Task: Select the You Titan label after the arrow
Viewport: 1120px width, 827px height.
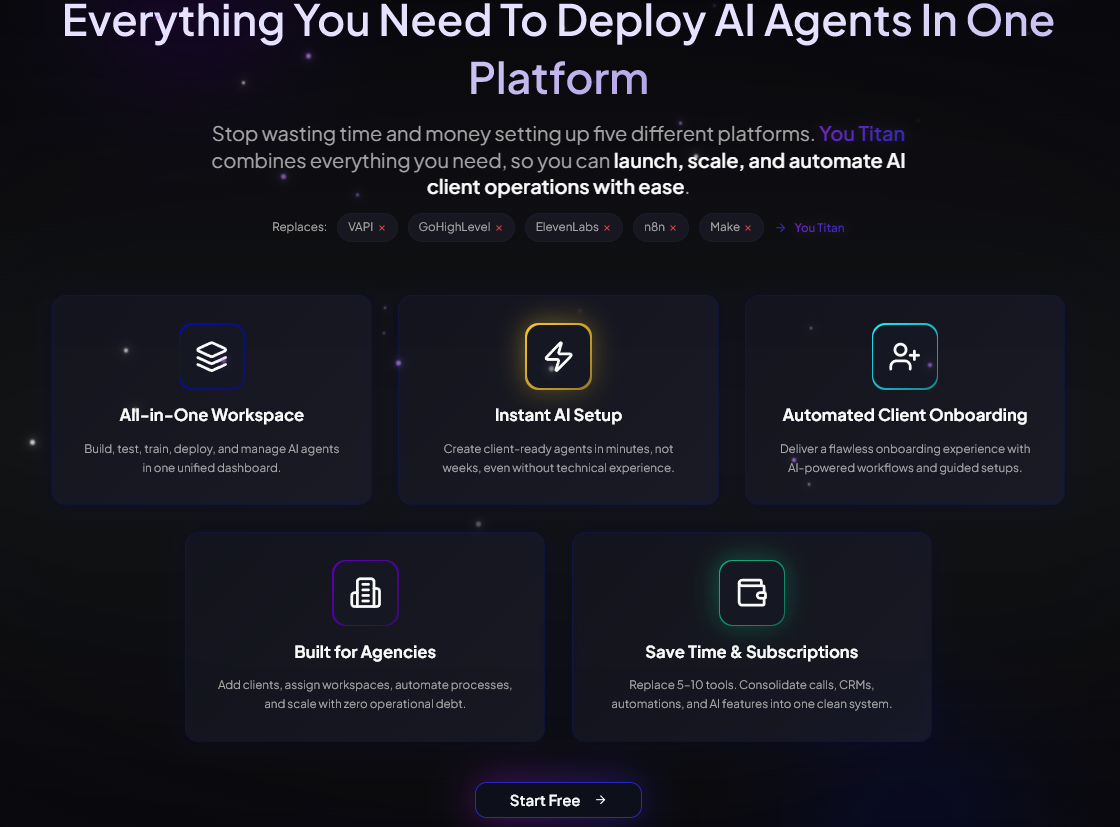Action: click(x=818, y=227)
